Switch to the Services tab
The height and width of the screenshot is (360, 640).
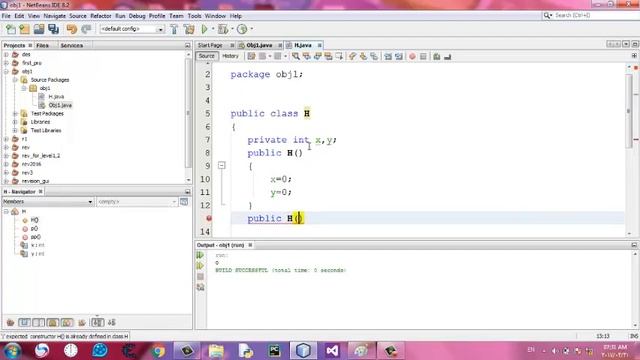click(x=72, y=45)
